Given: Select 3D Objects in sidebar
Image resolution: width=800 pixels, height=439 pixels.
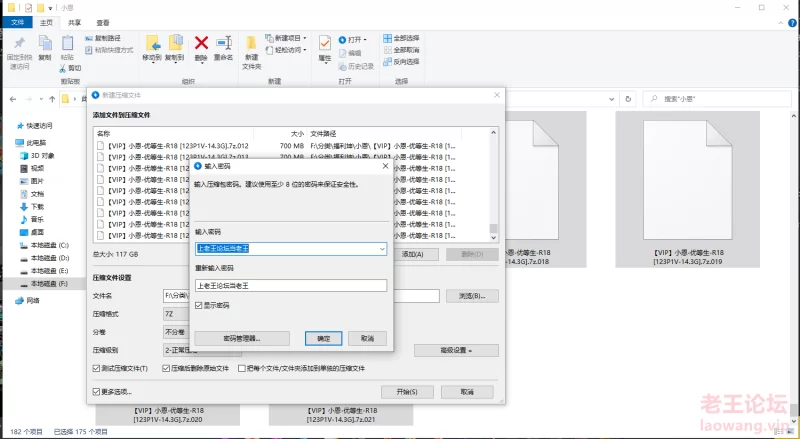Looking at the screenshot, I should tap(37, 156).
